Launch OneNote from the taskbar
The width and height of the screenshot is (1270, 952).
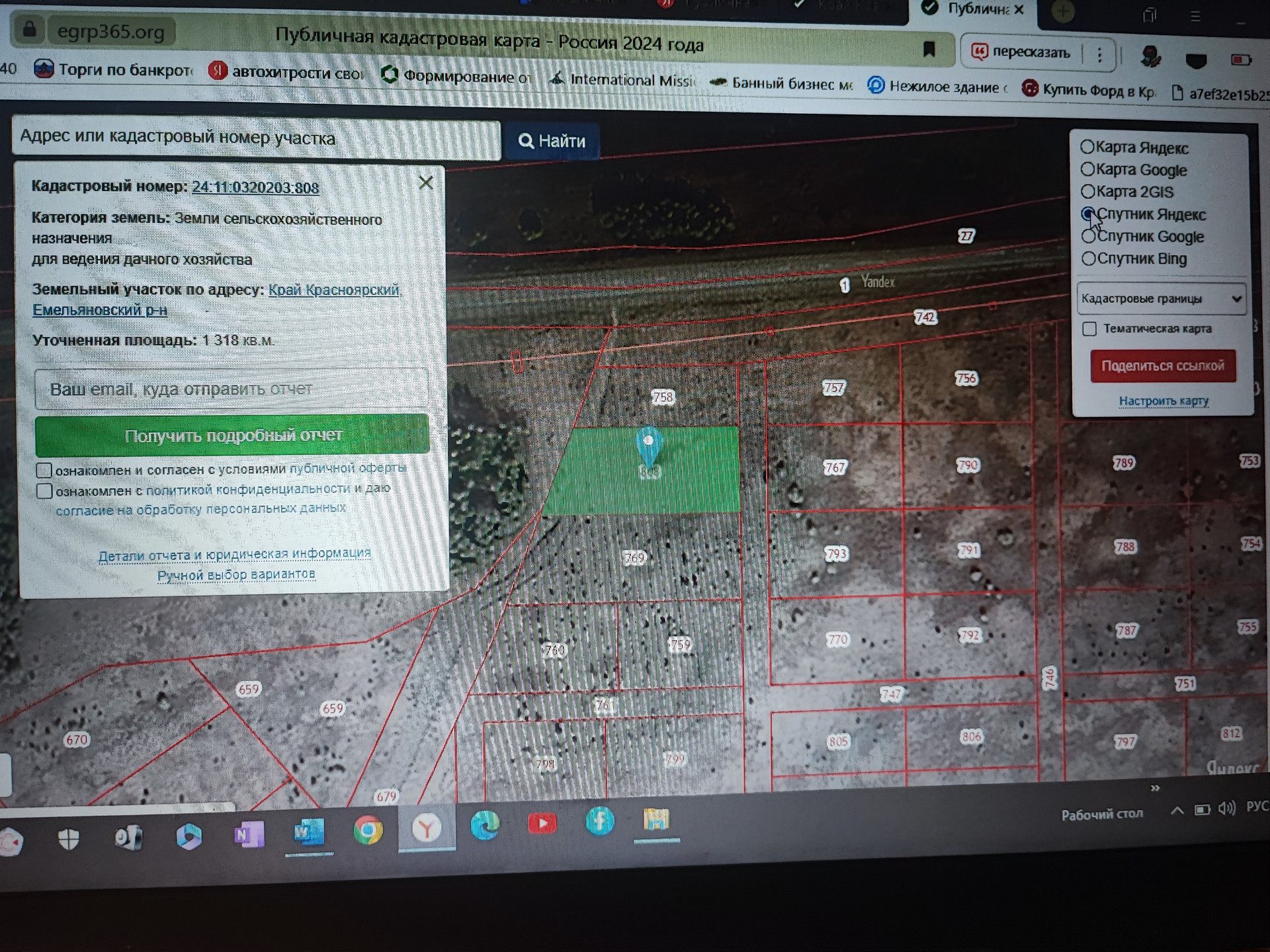pyautogui.click(x=249, y=834)
